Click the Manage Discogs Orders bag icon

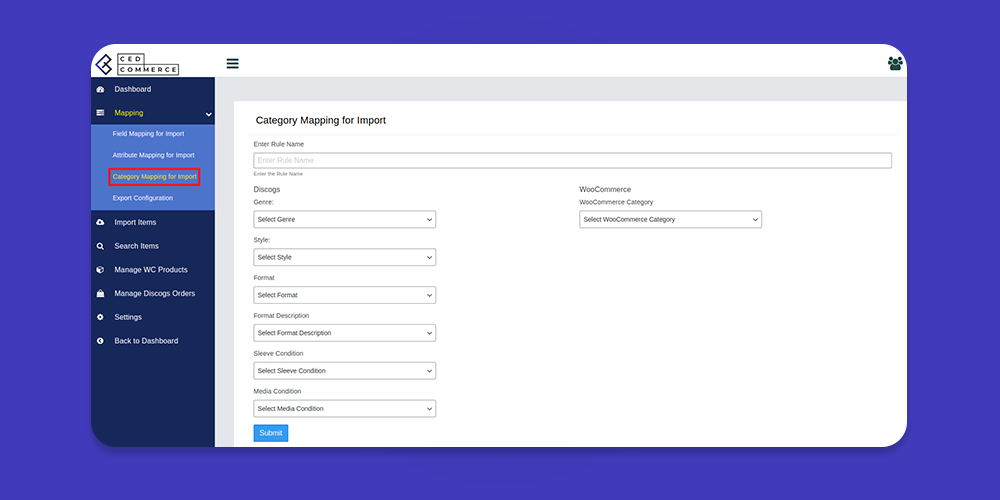click(x=100, y=293)
